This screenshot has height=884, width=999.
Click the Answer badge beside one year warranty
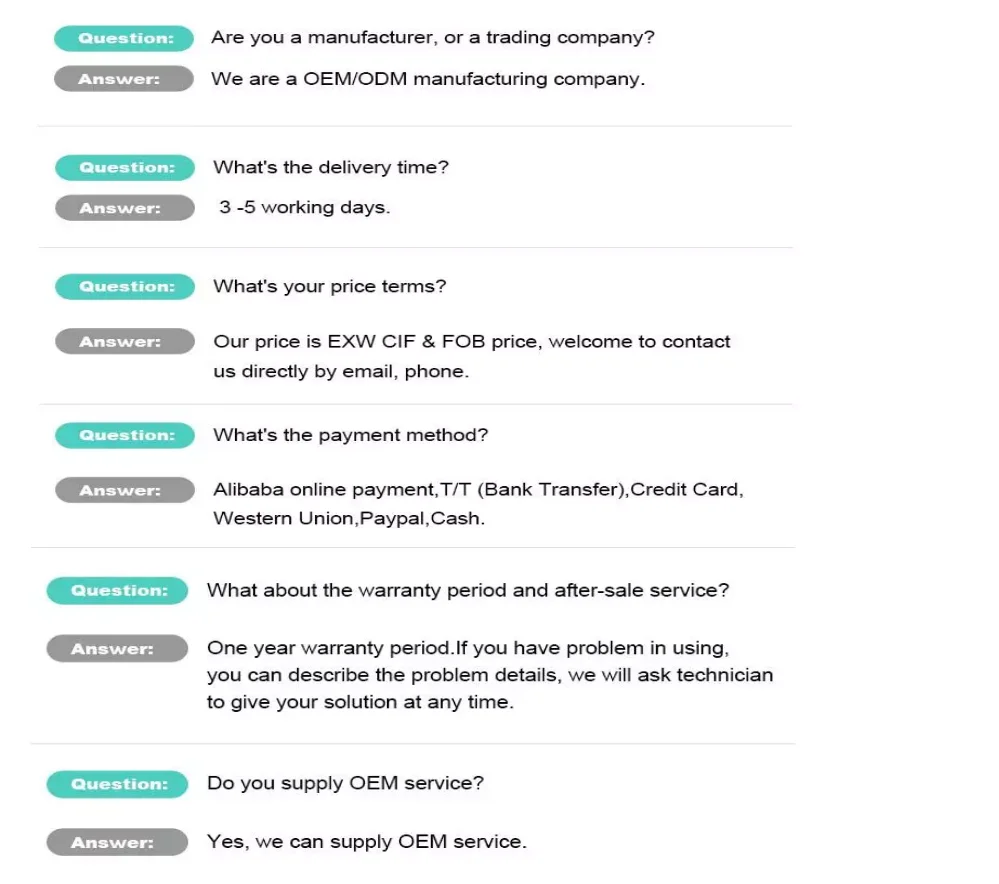tap(117, 649)
